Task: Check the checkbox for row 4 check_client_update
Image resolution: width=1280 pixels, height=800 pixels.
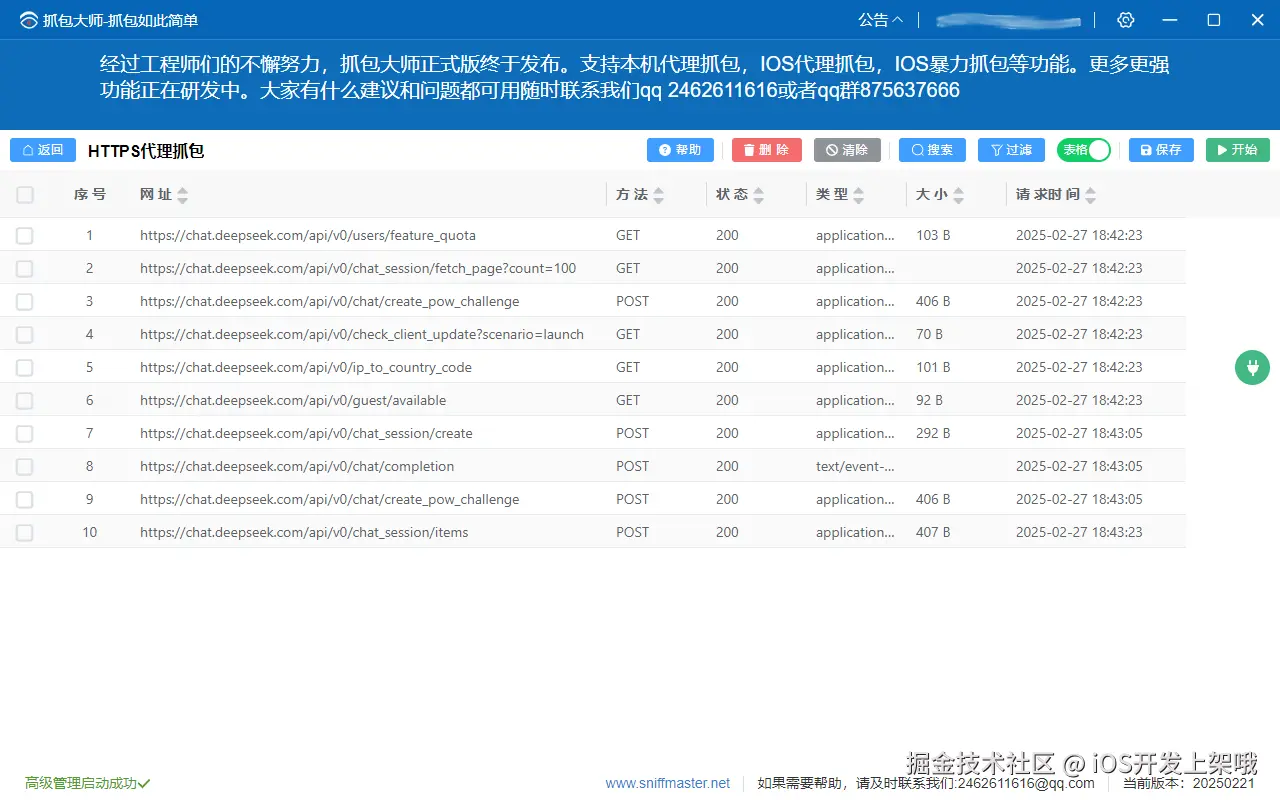Action: [x=25, y=335]
